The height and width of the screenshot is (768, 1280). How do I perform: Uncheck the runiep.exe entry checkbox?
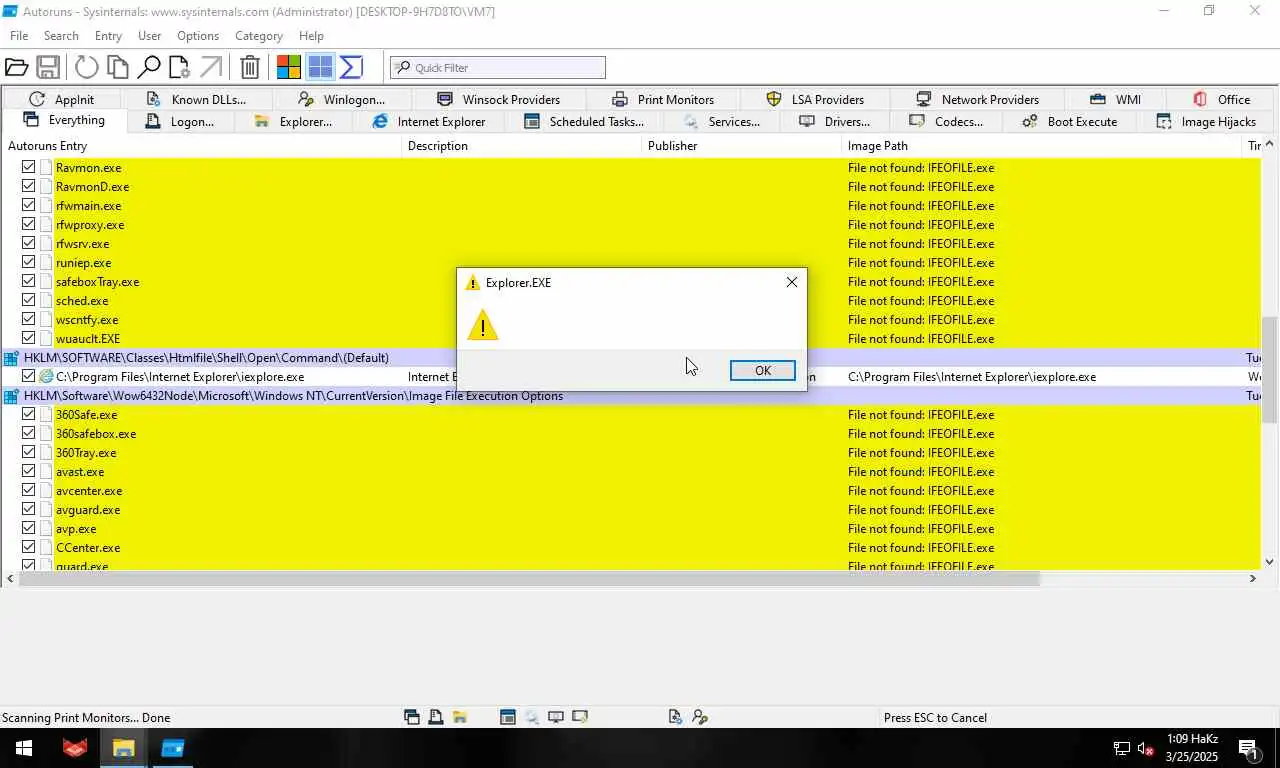pyautogui.click(x=29, y=262)
